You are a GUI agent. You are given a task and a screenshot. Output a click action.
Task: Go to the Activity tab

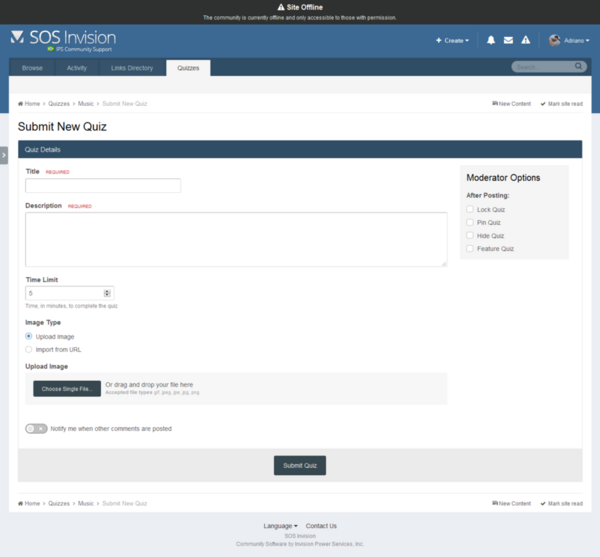[77, 68]
